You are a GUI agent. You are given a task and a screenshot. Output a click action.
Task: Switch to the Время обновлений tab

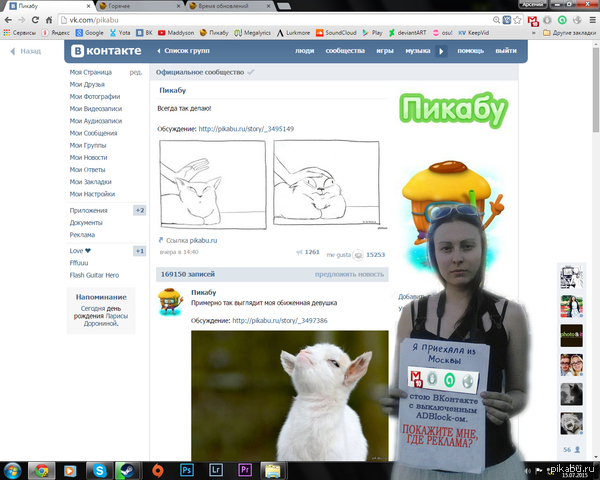(230, 6)
